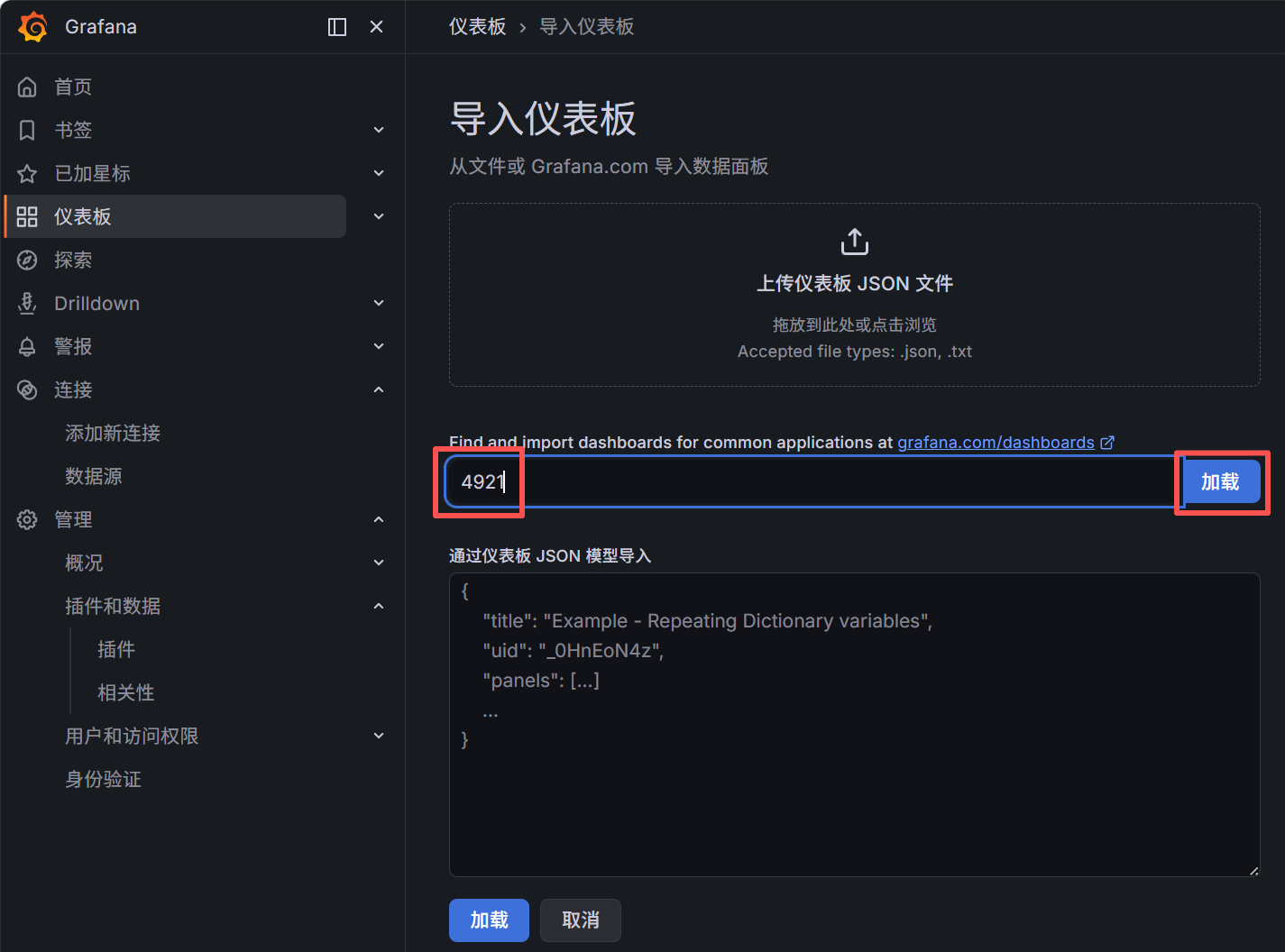The image size is (1285, 952).
Task: Click the 通过仪表板 JSON 模型导入 label
Action: click(x=550, y=556)
